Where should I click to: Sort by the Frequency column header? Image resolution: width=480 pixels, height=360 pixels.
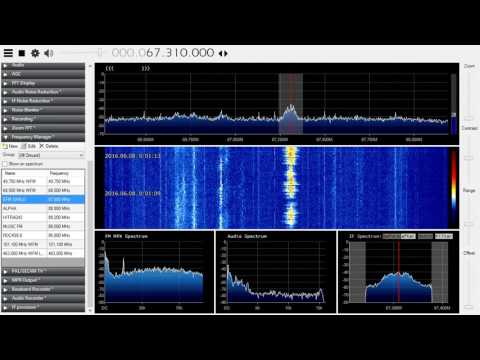click(x=66, y=173)
